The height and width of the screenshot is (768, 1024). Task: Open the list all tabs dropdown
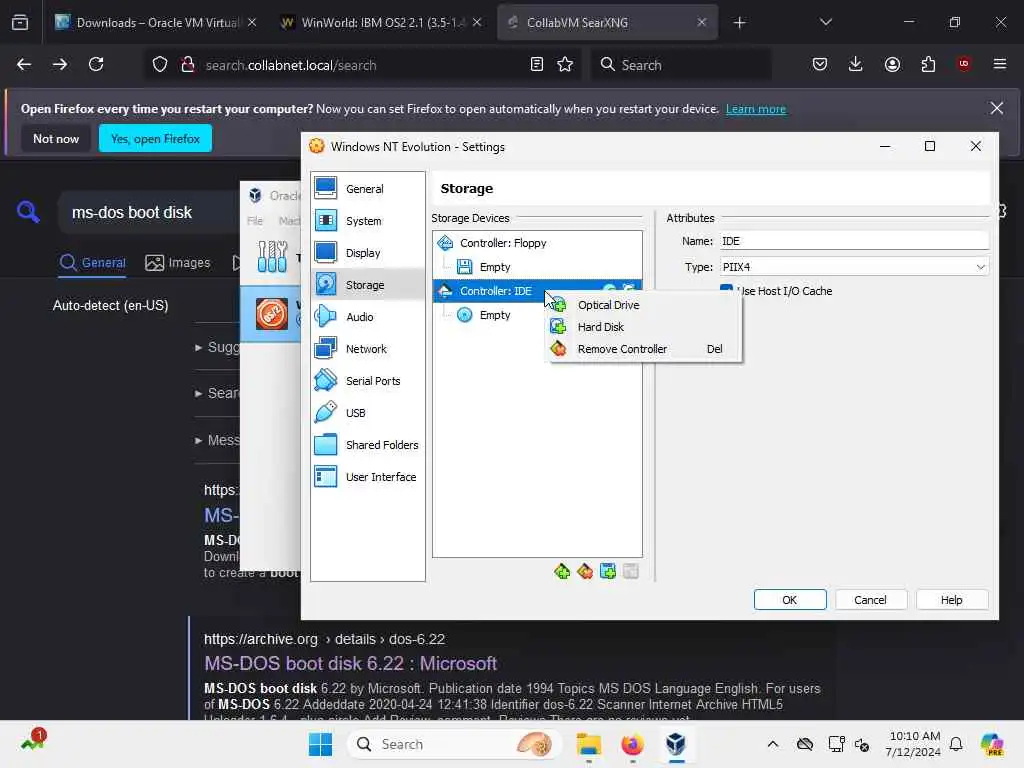tap(825, 22)
